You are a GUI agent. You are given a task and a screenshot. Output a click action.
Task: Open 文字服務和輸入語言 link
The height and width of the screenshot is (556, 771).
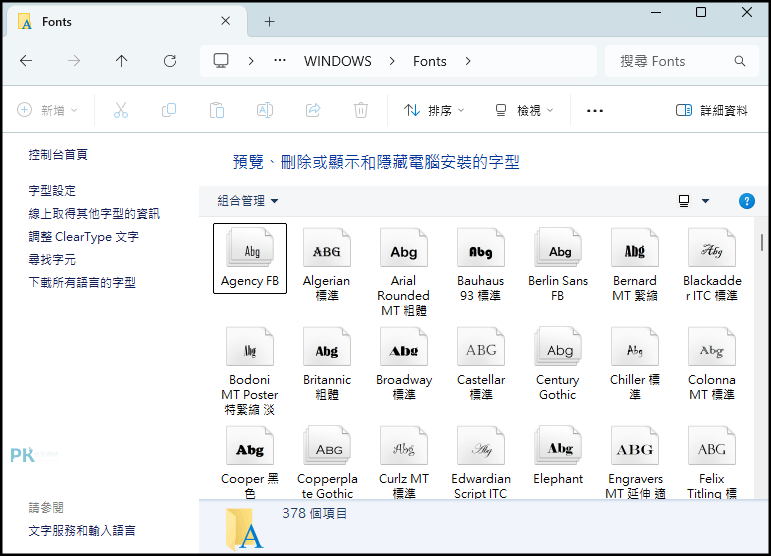pos(82,531)
